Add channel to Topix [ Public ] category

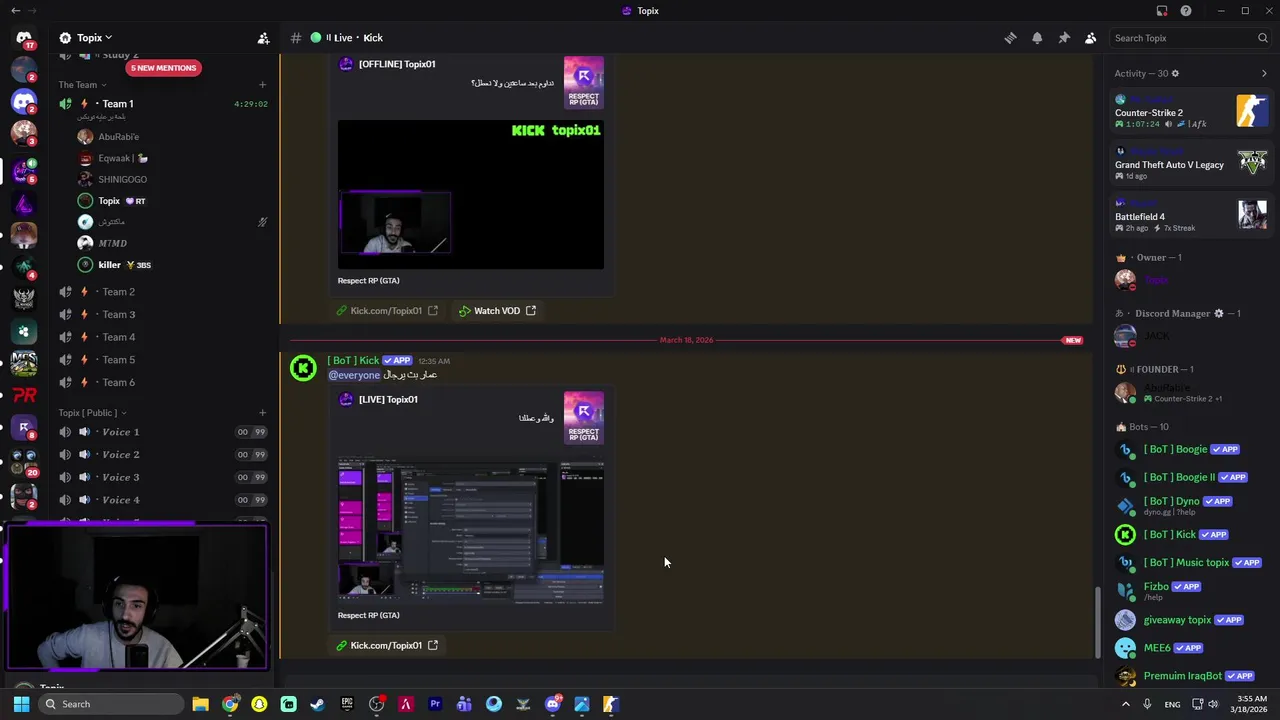(262, 412)
